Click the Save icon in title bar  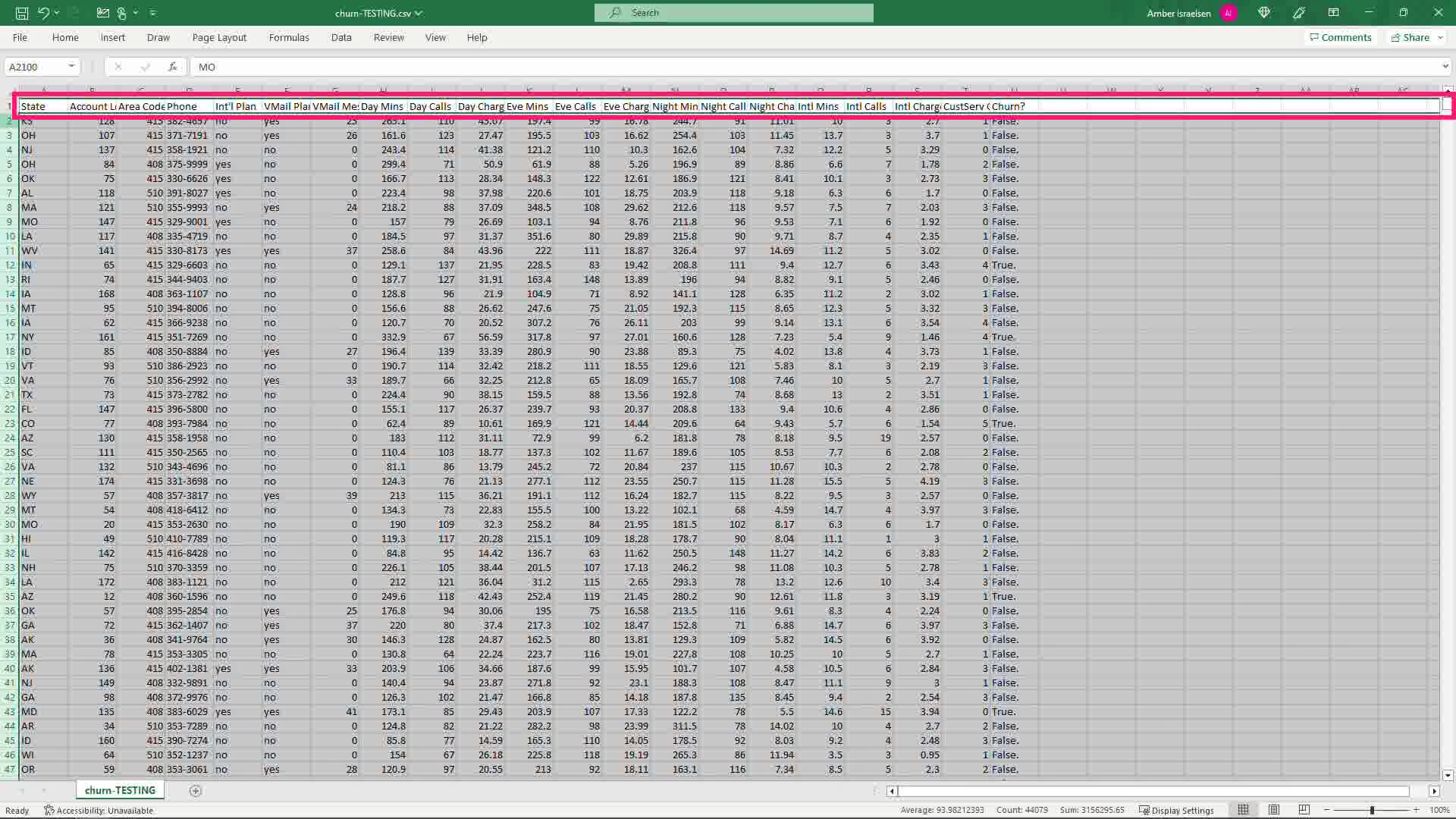coord(22,13)
